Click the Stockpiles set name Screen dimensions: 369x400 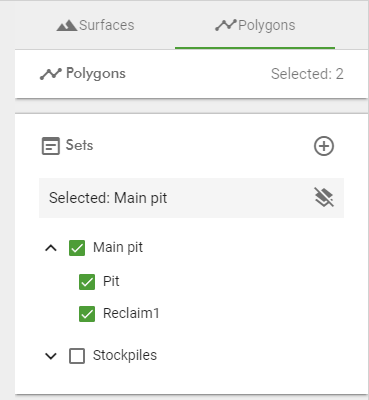tap(125, 355)
